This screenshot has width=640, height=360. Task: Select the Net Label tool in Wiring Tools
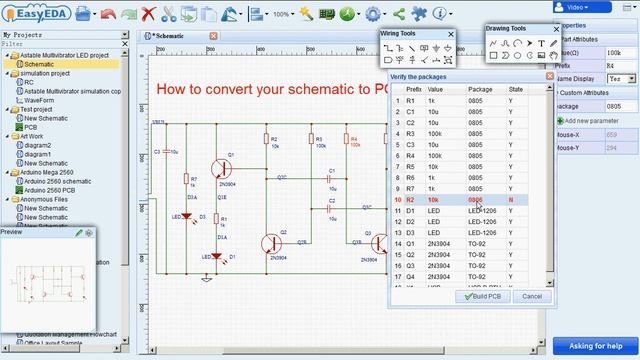pos(424,49)
